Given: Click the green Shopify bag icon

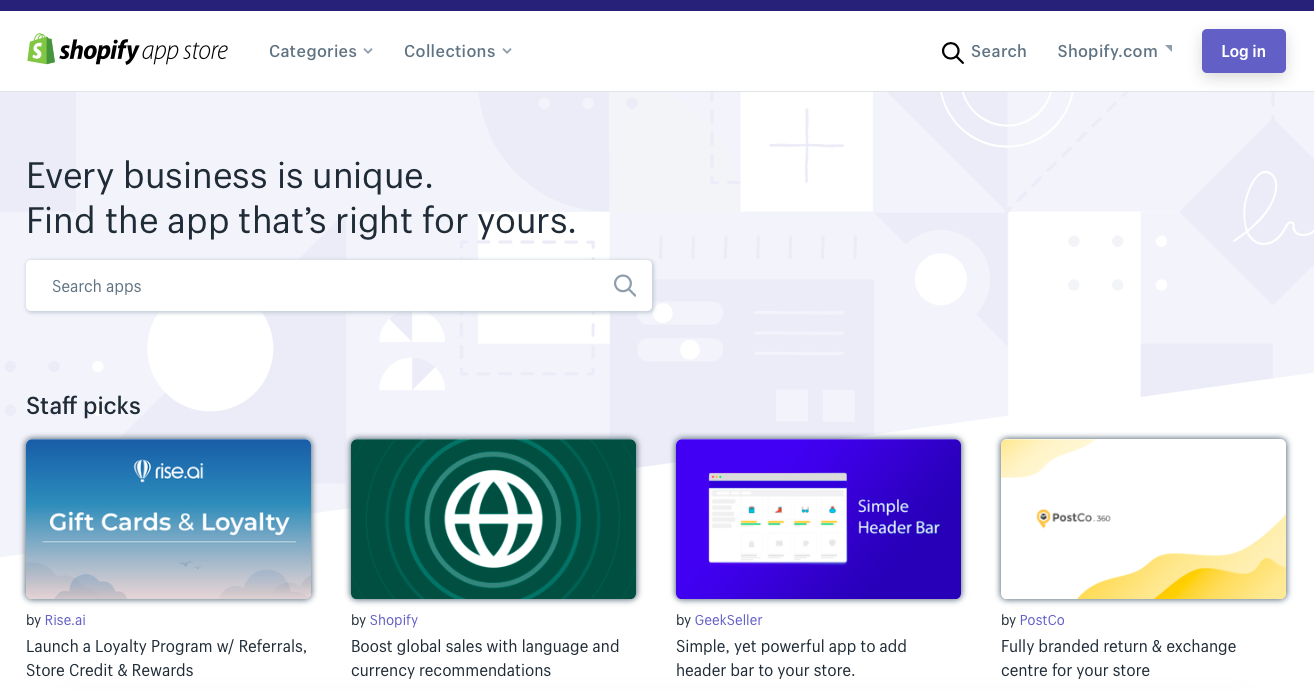Looking at the screenshot, I should (x=39, y=49).
